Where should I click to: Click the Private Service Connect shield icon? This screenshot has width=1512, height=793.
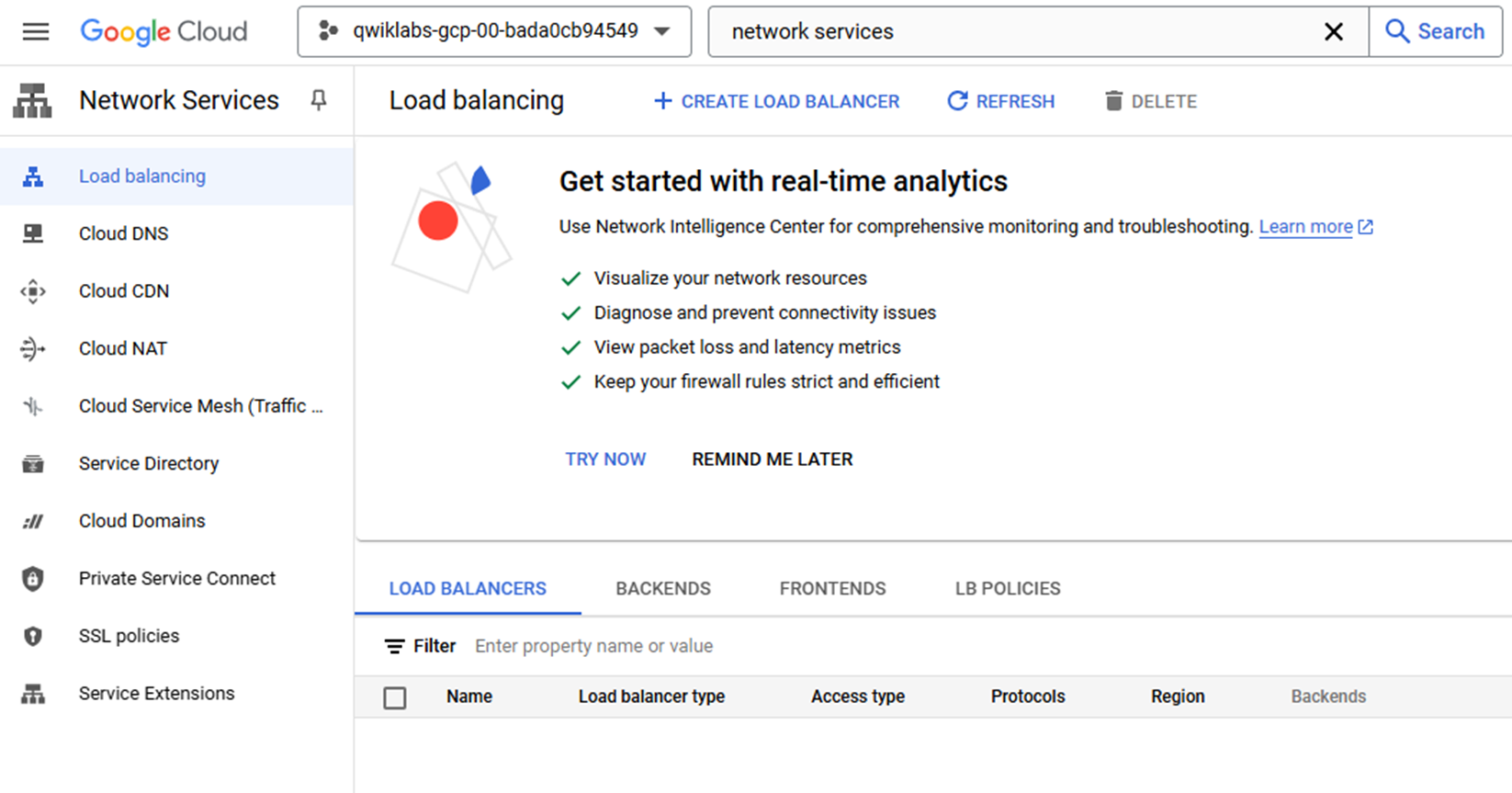(33, 578)
